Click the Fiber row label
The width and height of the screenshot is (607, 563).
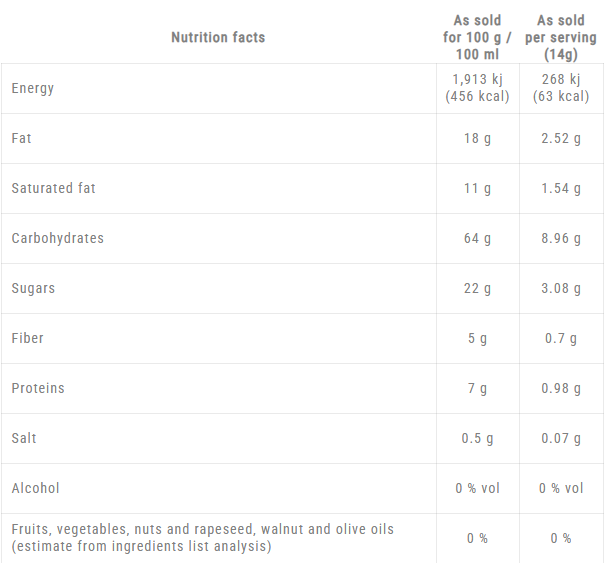point(28,338)
